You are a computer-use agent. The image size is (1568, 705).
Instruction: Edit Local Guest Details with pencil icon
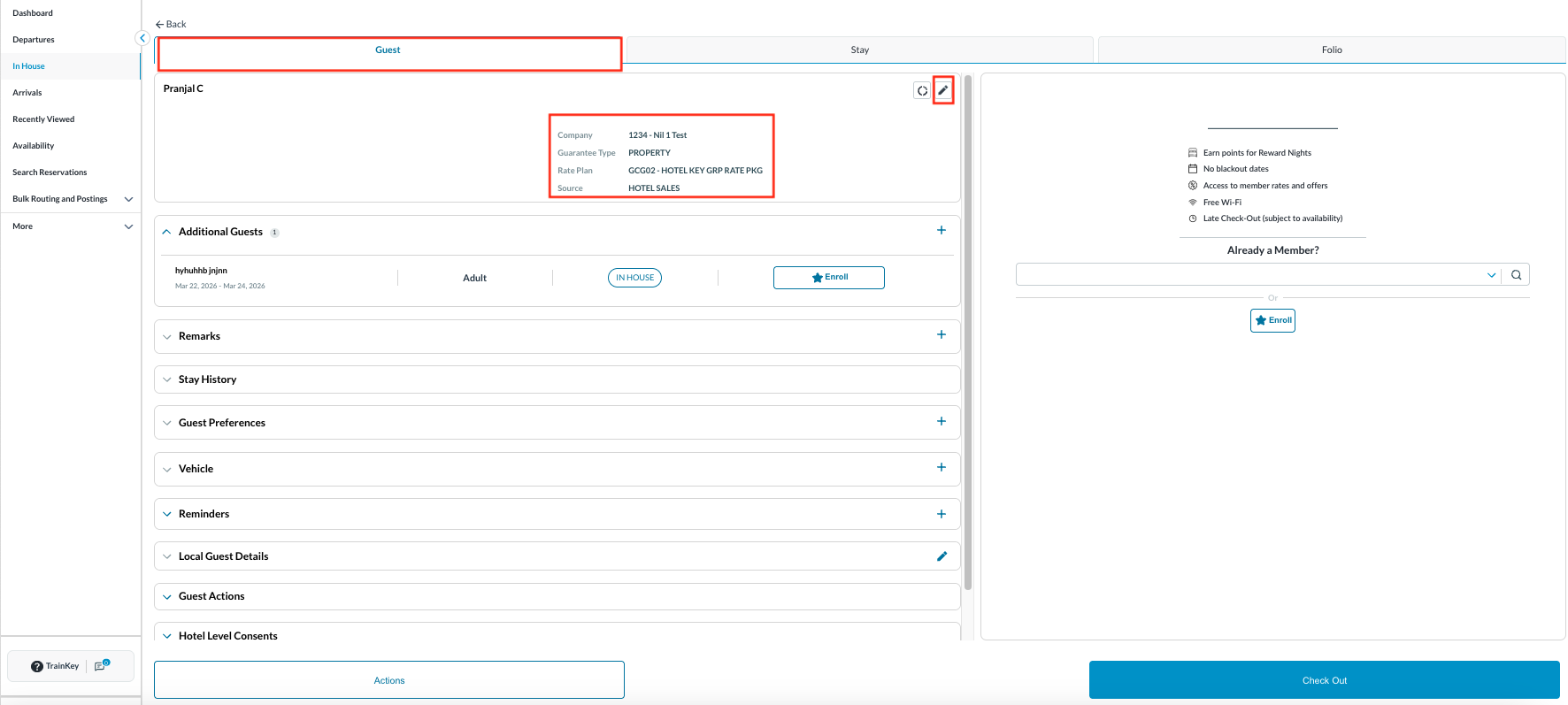pyautogui.click(x=942, y=556)
